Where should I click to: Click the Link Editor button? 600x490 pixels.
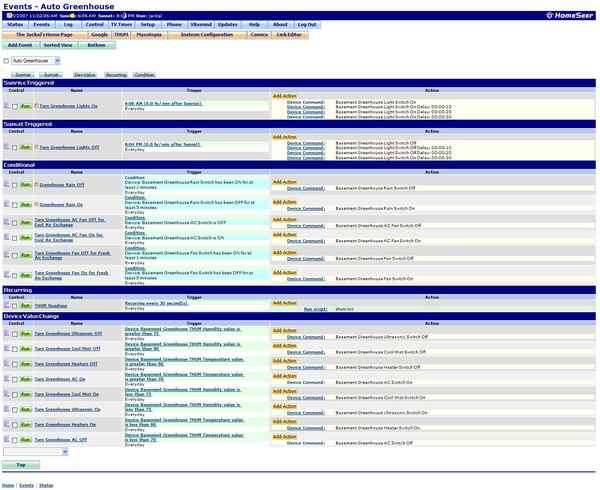(x=289, y=35)
